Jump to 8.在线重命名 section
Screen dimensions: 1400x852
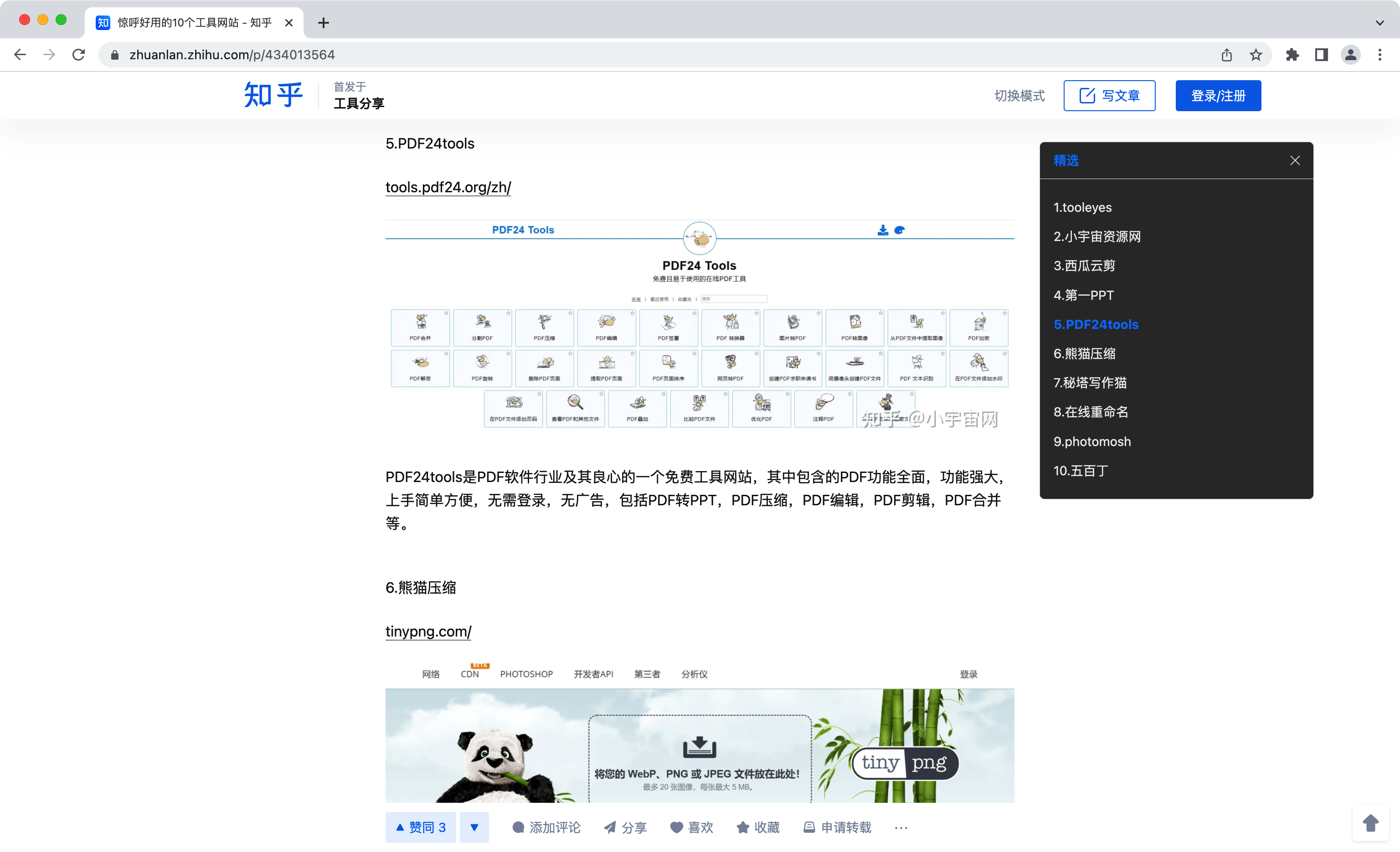[1091, 412]
